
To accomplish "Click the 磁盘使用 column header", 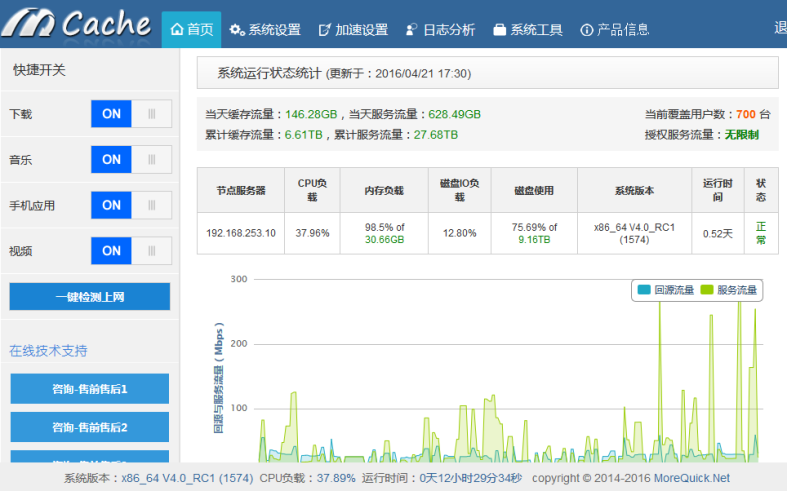I will click(x=534, y=190).
